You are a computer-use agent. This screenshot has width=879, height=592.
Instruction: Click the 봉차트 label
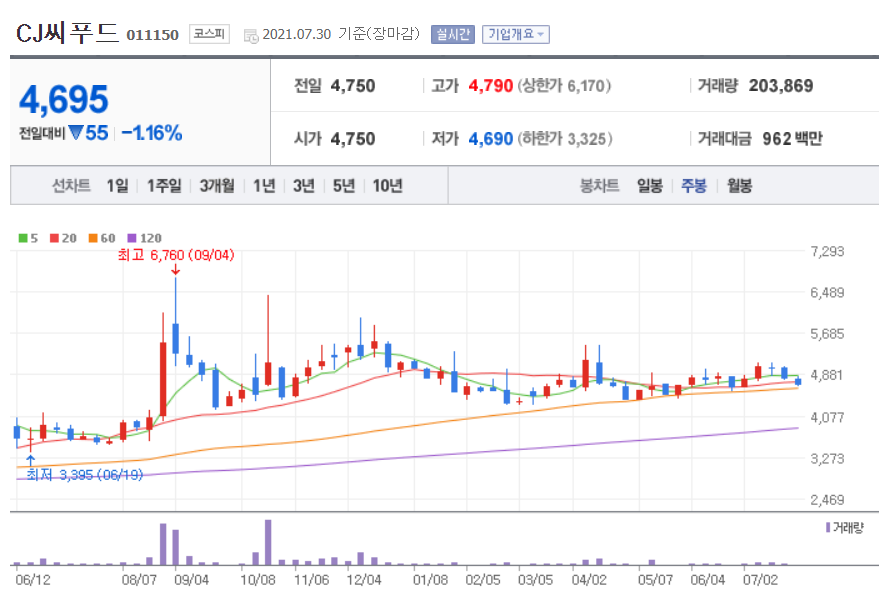599,186
